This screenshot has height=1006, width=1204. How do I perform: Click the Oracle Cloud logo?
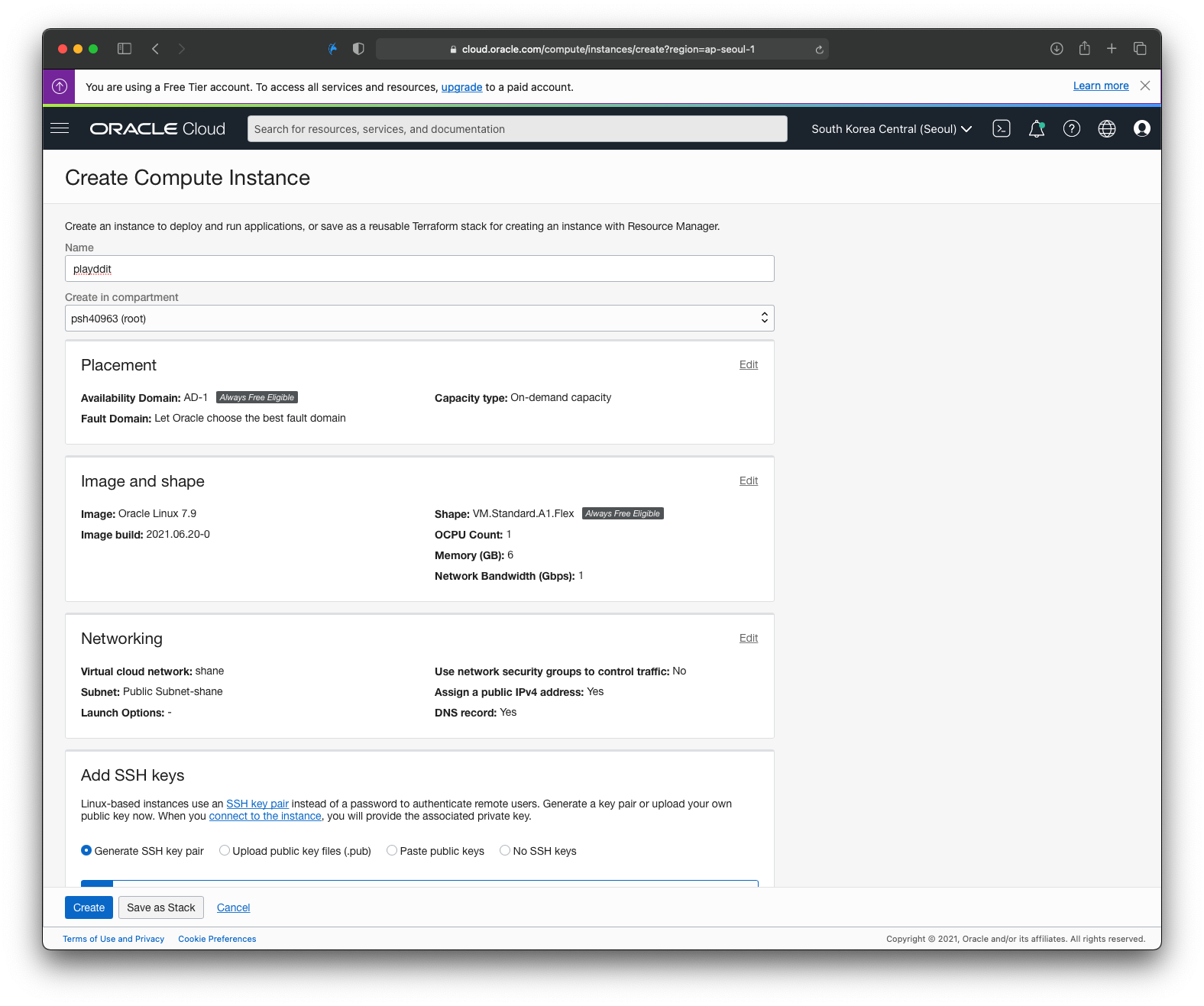(157, 128)
